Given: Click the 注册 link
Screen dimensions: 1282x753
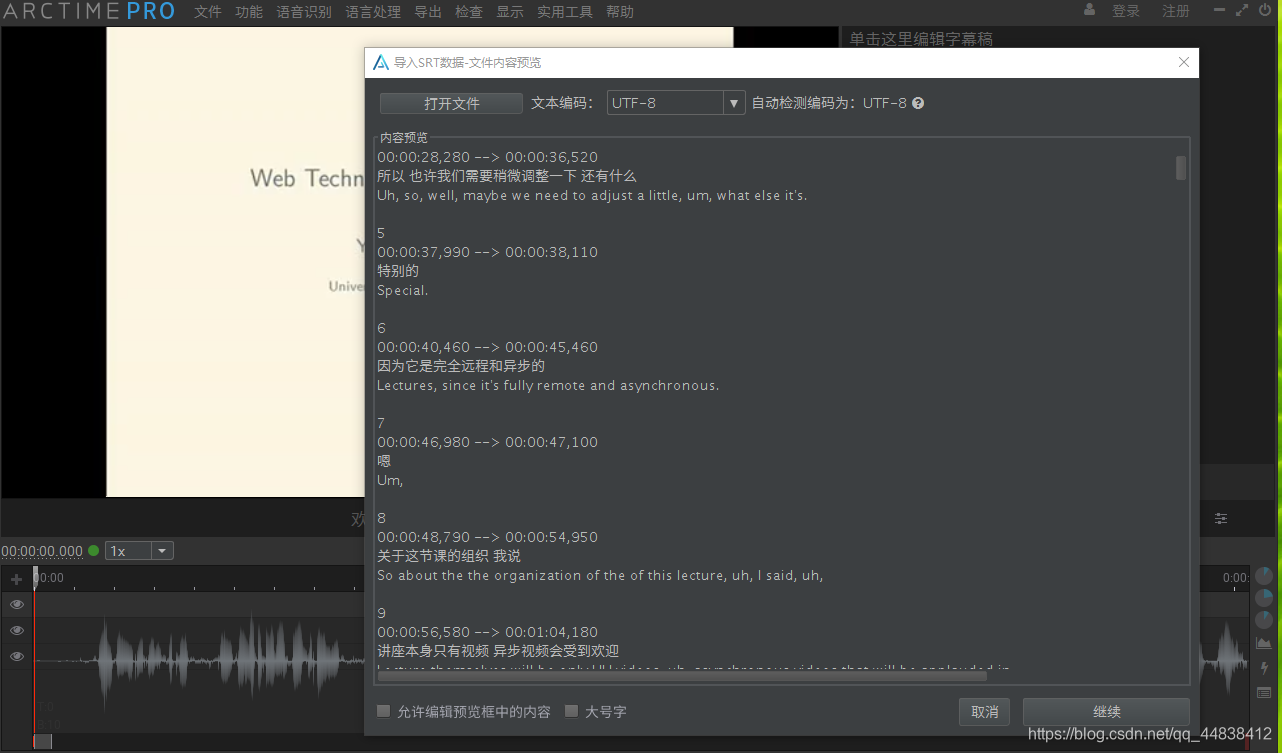Looking at the screenshot, I should tap(1176, 11).
